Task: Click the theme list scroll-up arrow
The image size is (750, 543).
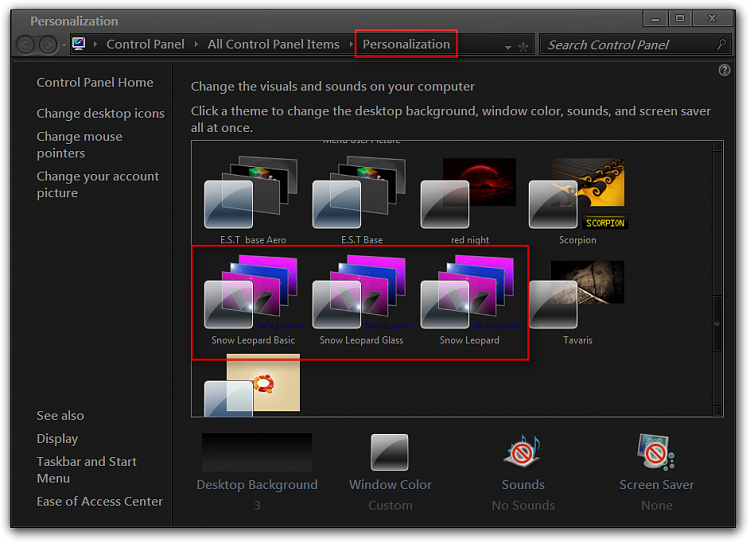Action: point(717,146)
